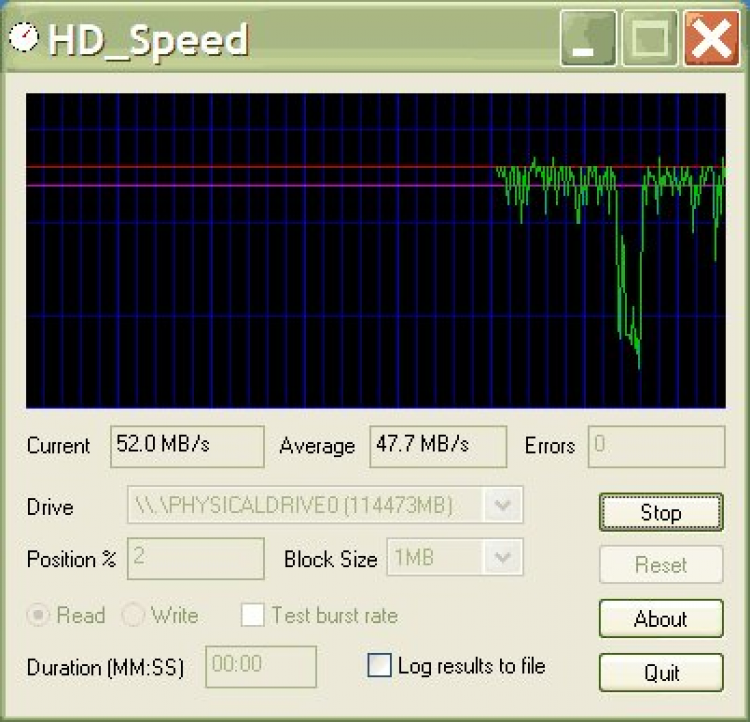750x722 pixels.
Task: Tick the Log results to file checkbox
Action: [x=379, y=666]
